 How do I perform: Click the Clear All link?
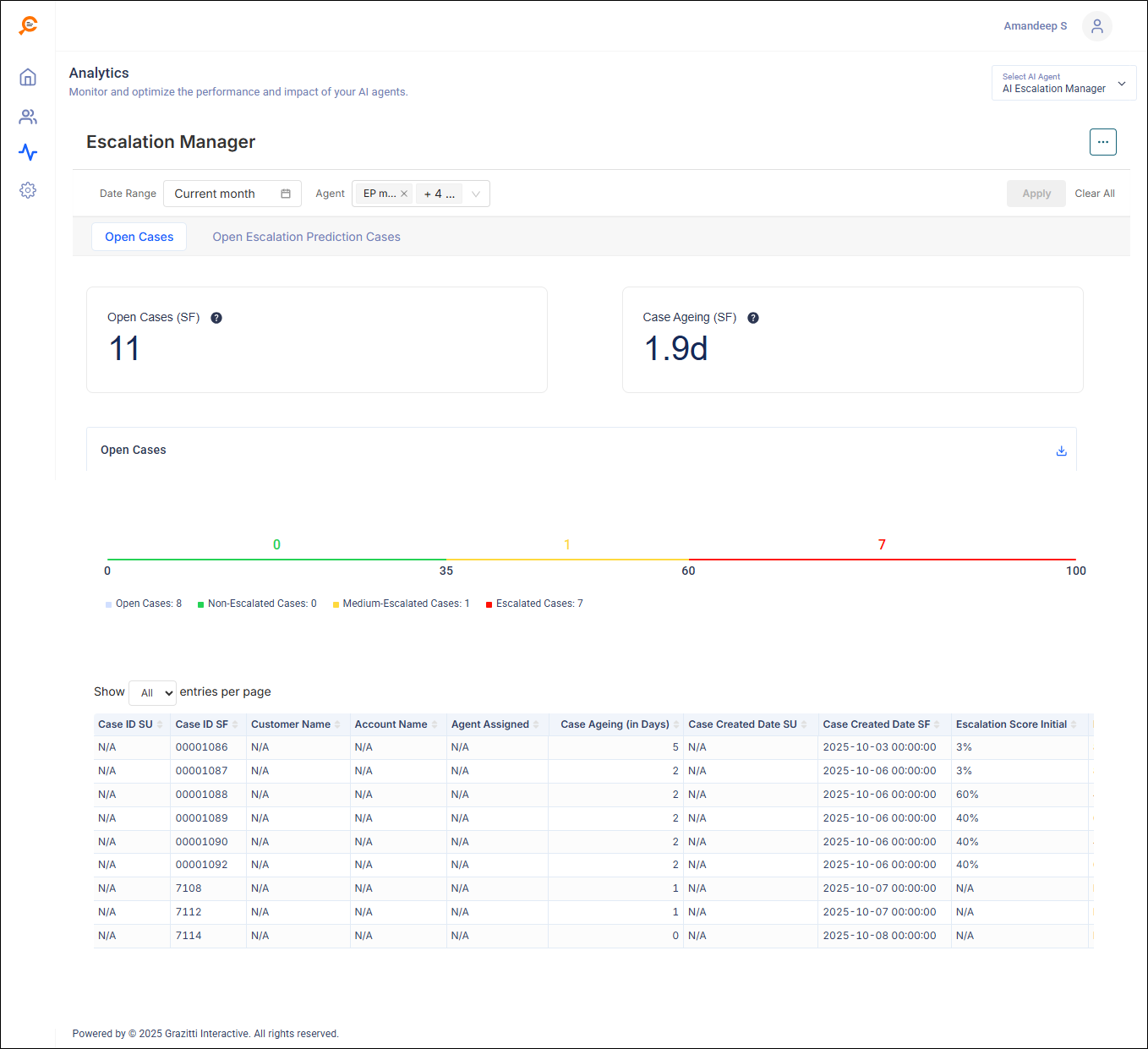point(1094,194)
